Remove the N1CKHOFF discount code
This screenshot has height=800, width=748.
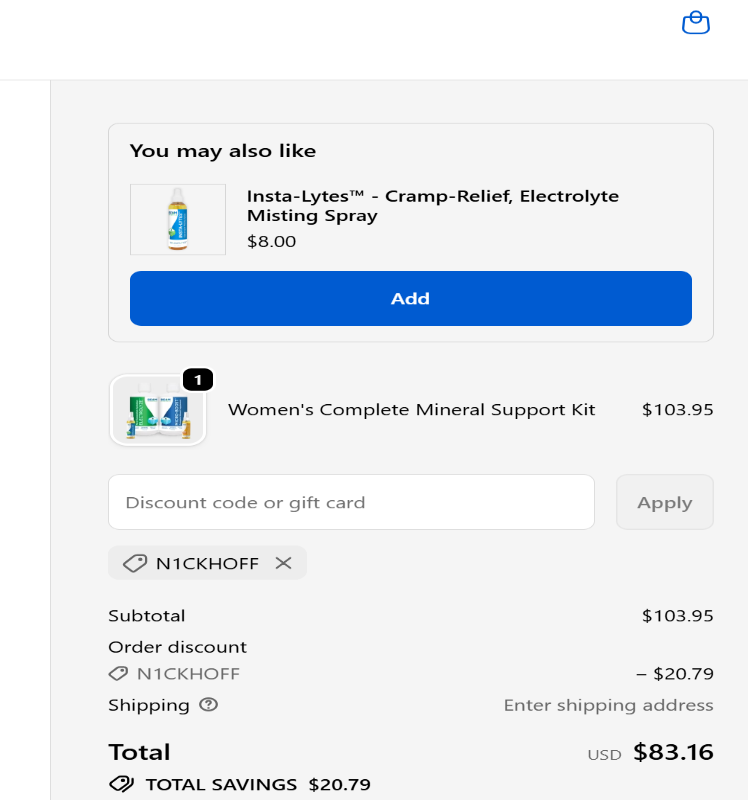tap(284, 563)
